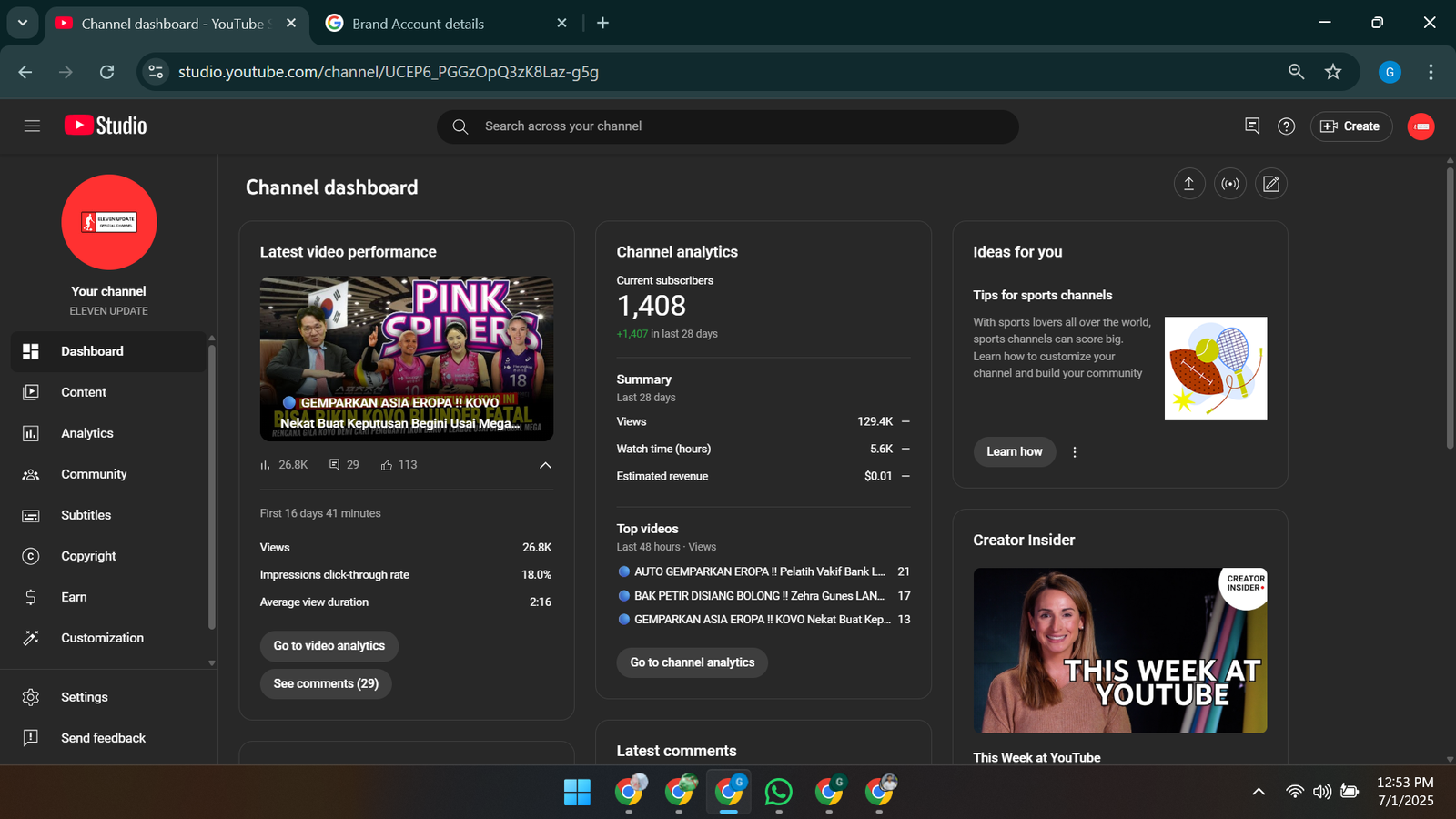1456x819 pixels.
Task: Click the 26.8K views stat icon
Action: click(266, 465)
